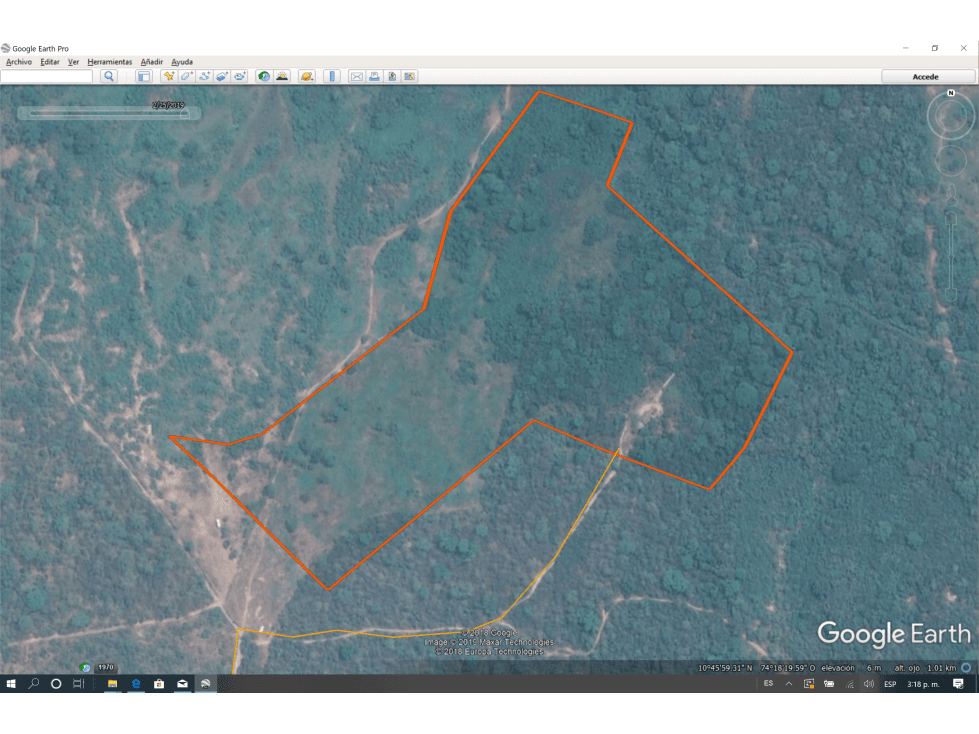Screen dimensions: 979x734
Task: Toggle the sunlight icon in the toolbar
Action: [282, 76]
